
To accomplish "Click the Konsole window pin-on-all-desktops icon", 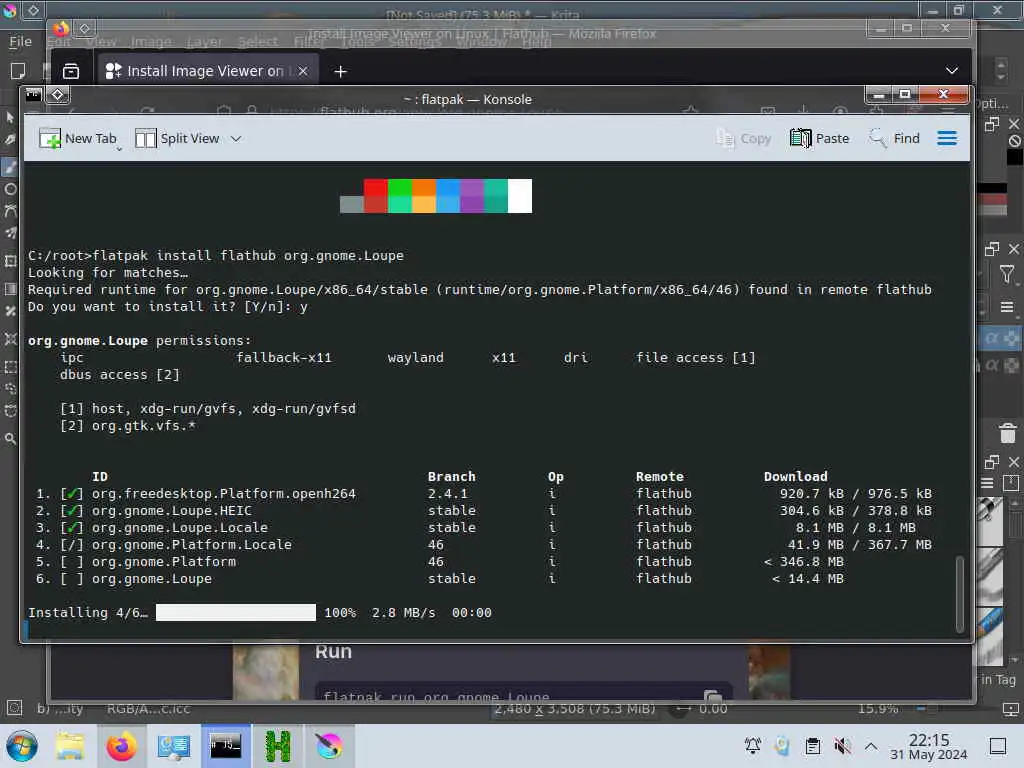I will [57, 95].
